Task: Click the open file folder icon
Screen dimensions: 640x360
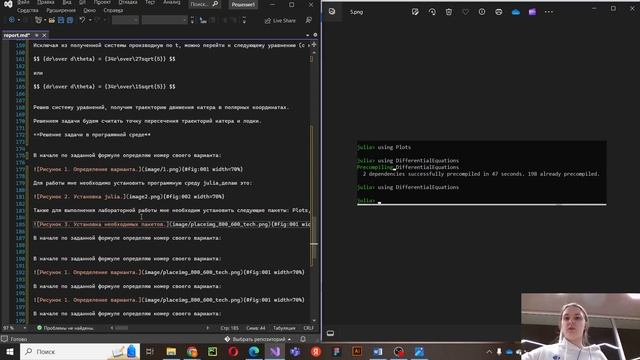Action: pyautogui.click(x=52, y=20)
